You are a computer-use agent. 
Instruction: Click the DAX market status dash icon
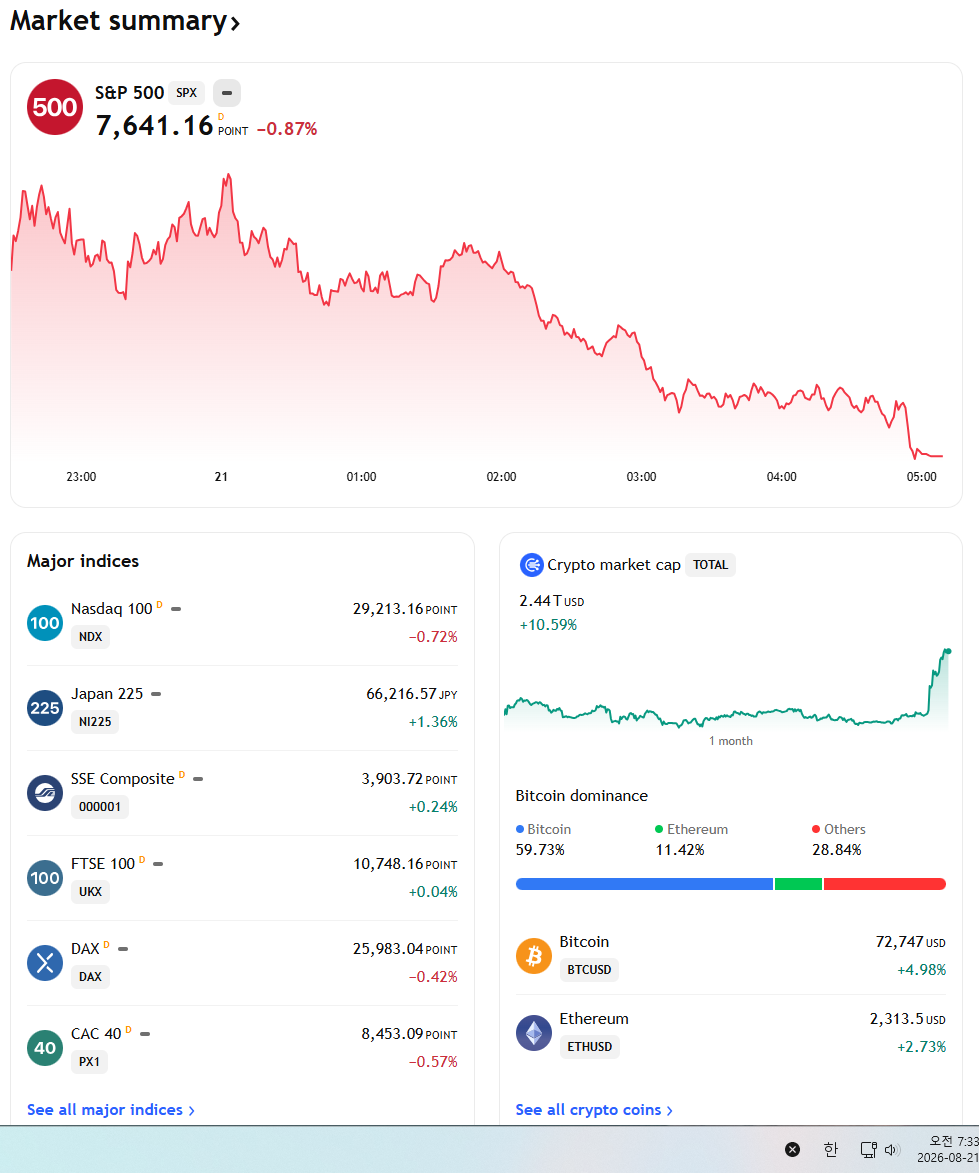[123, 949]
